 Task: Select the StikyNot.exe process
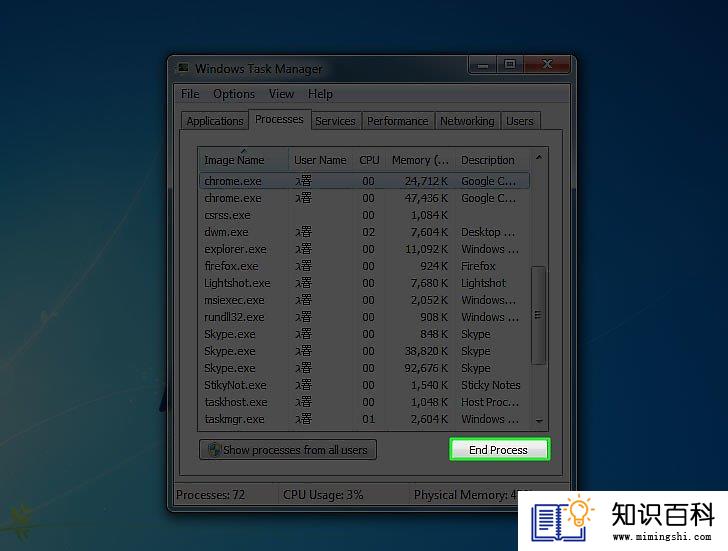pyautogui.click(x=364, y=385)
